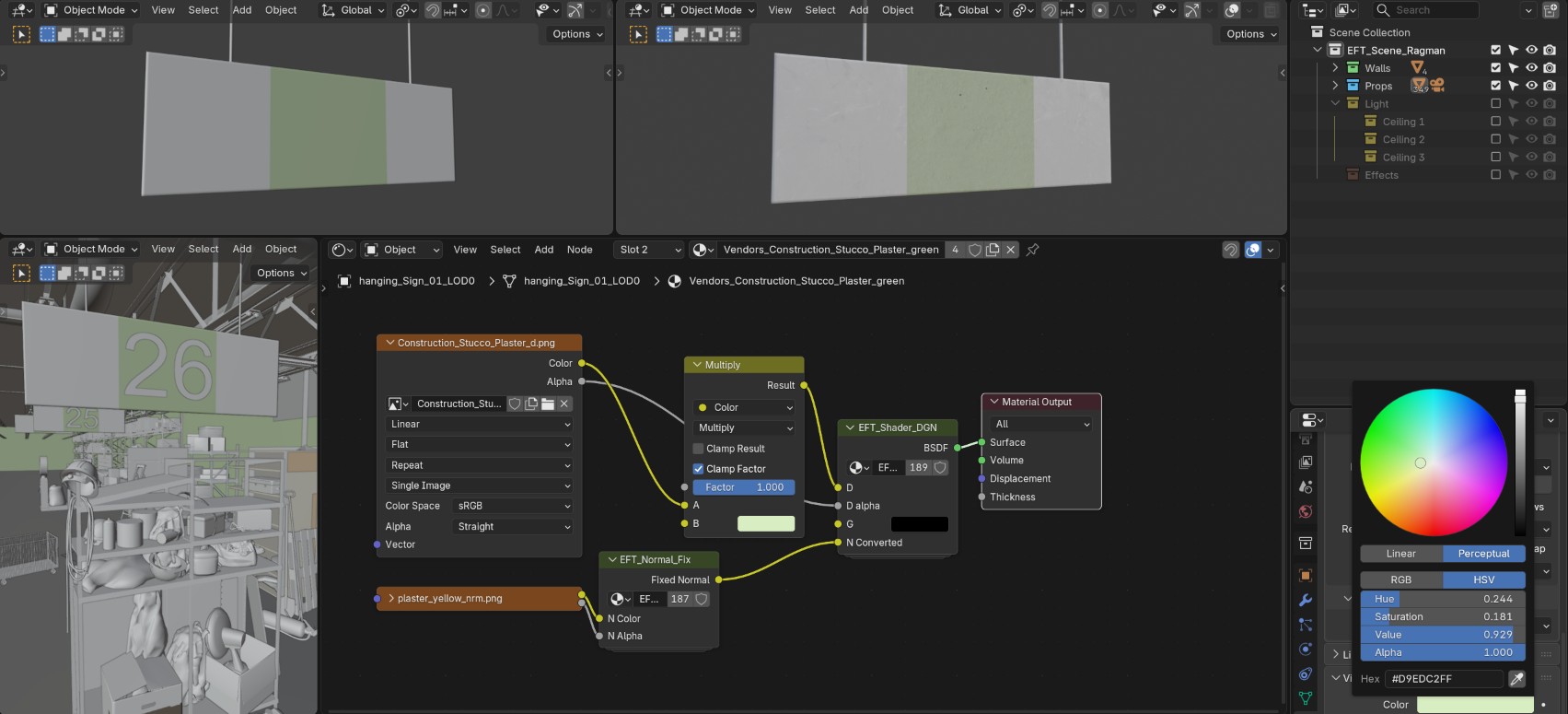
Task: Open the Particles properties tab
Action: (1306, 625)
